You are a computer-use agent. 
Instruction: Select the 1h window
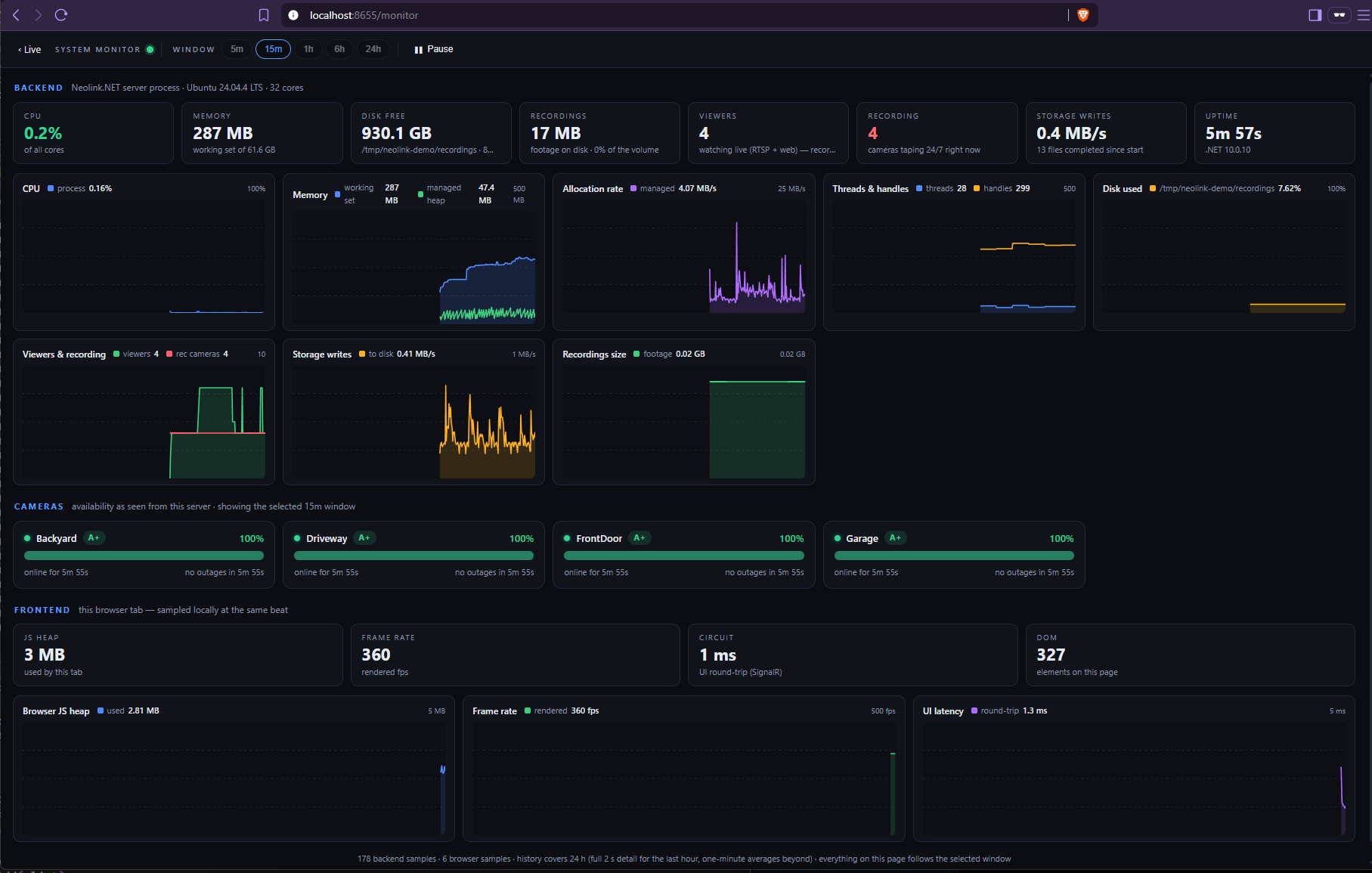click(x=308, y=49)
